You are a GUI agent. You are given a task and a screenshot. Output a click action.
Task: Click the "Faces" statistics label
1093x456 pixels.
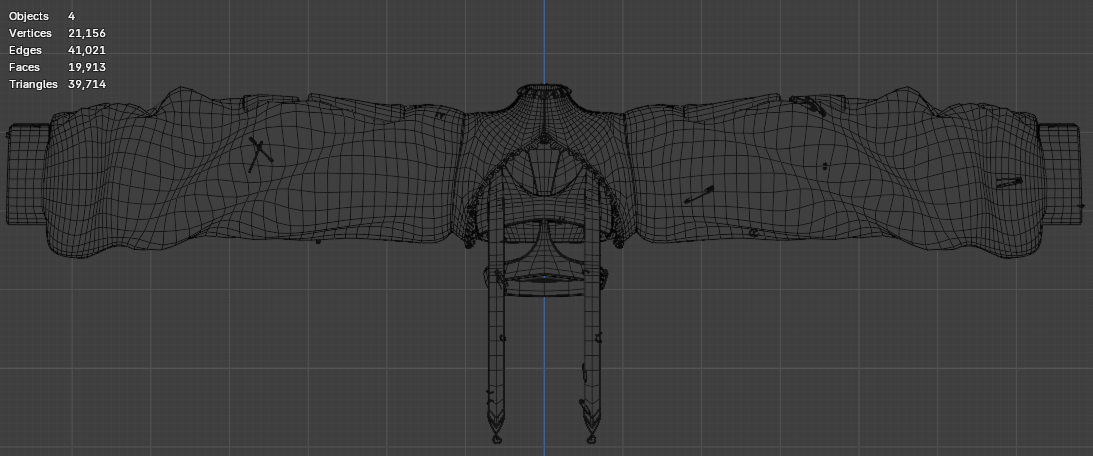[x=24, y=67]
